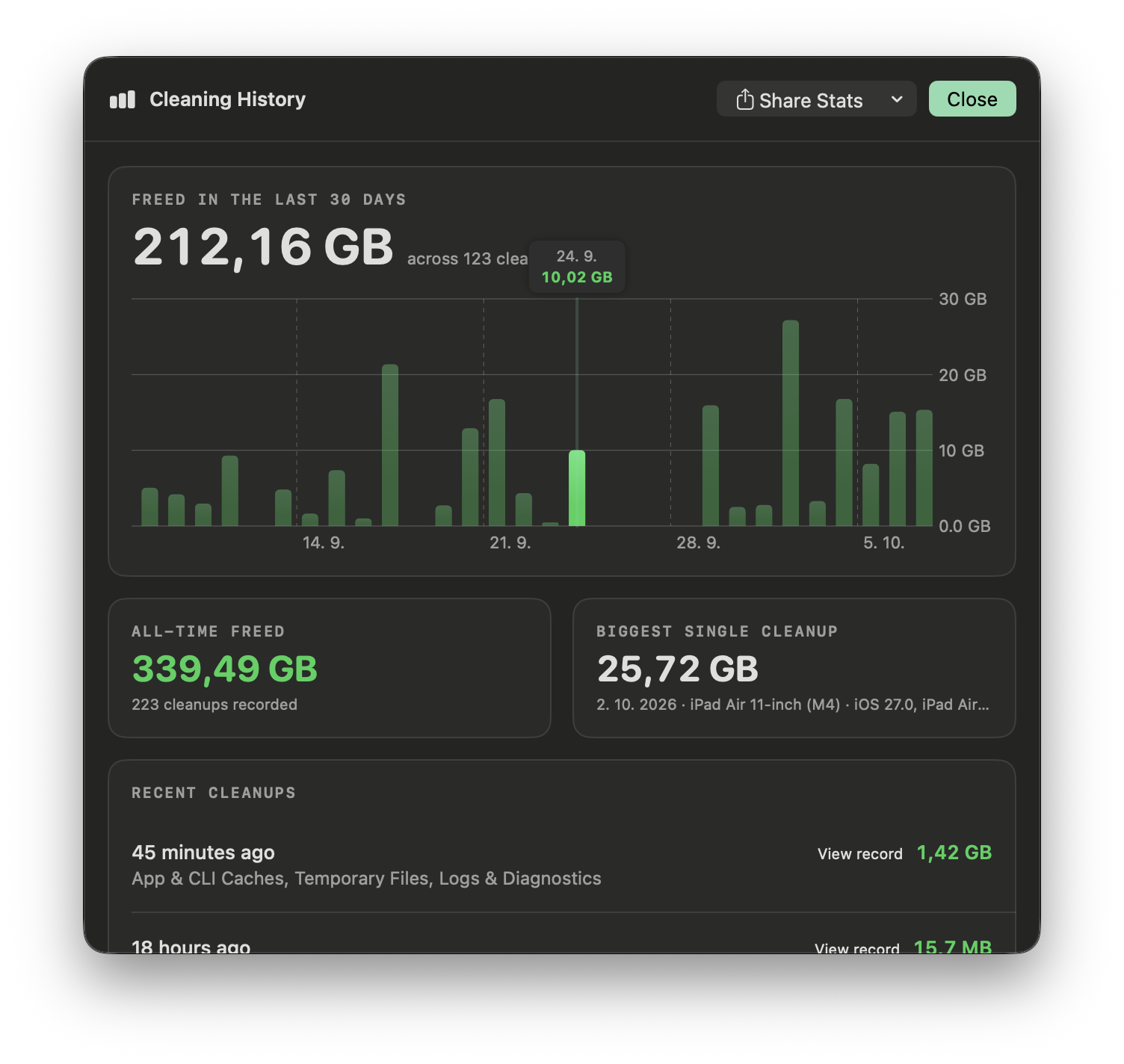This screenshot has width=1124, height=1064.
Task: Click the '223 cleanups recorded' text
Action: click(x=214, y=705)
